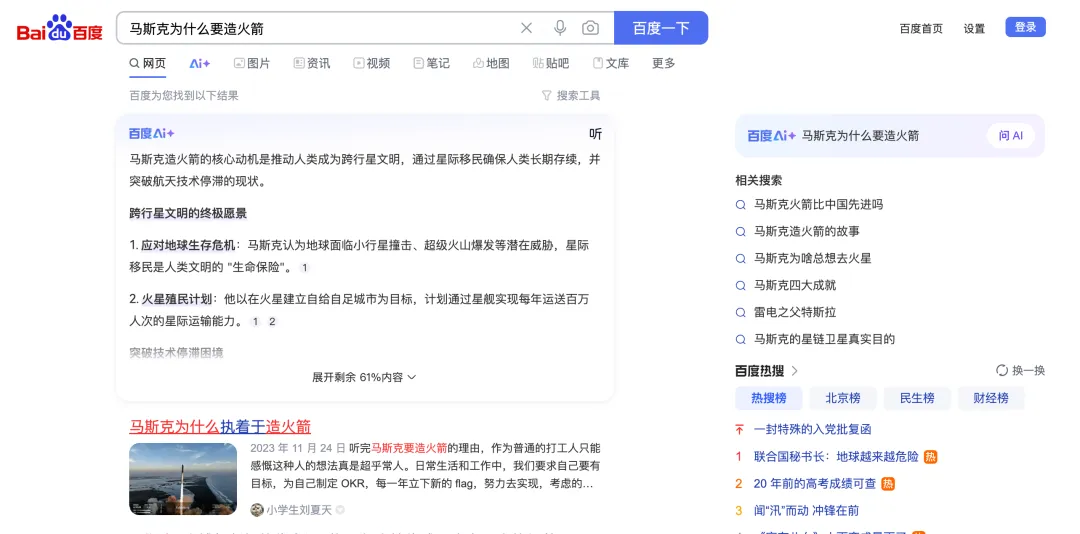Open citation 1 after 生命保险 text
Image resolution: width=1080 pixels, height=534 pixels.
305,267
